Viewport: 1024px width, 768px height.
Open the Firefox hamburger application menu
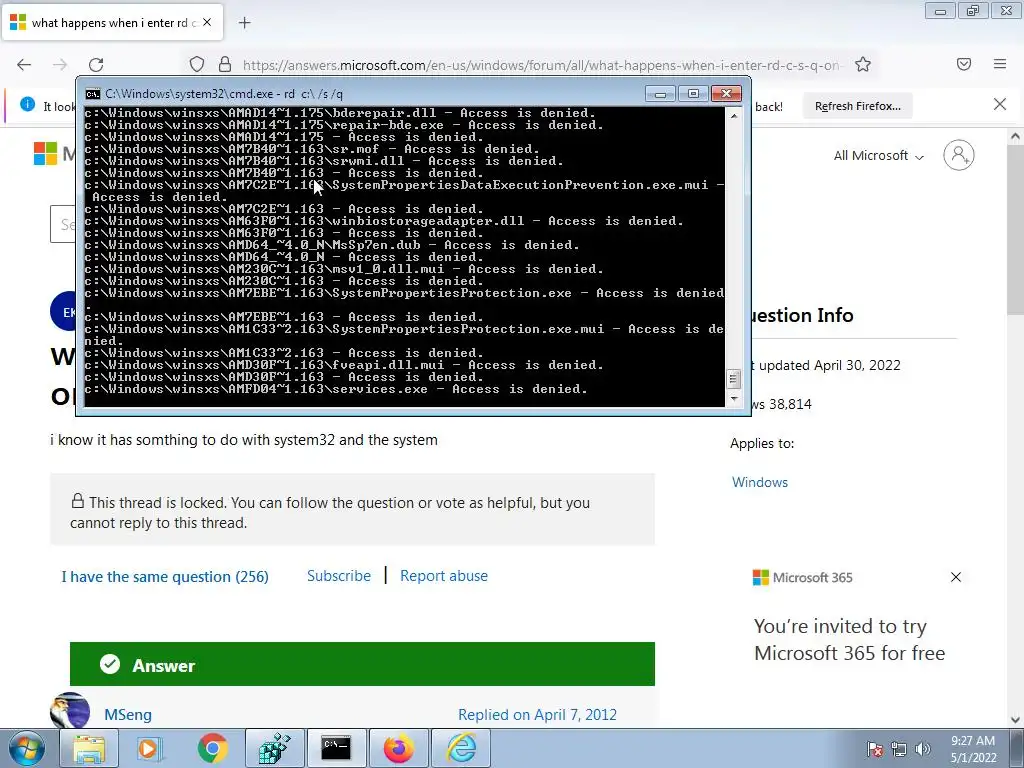point(1000,64)
